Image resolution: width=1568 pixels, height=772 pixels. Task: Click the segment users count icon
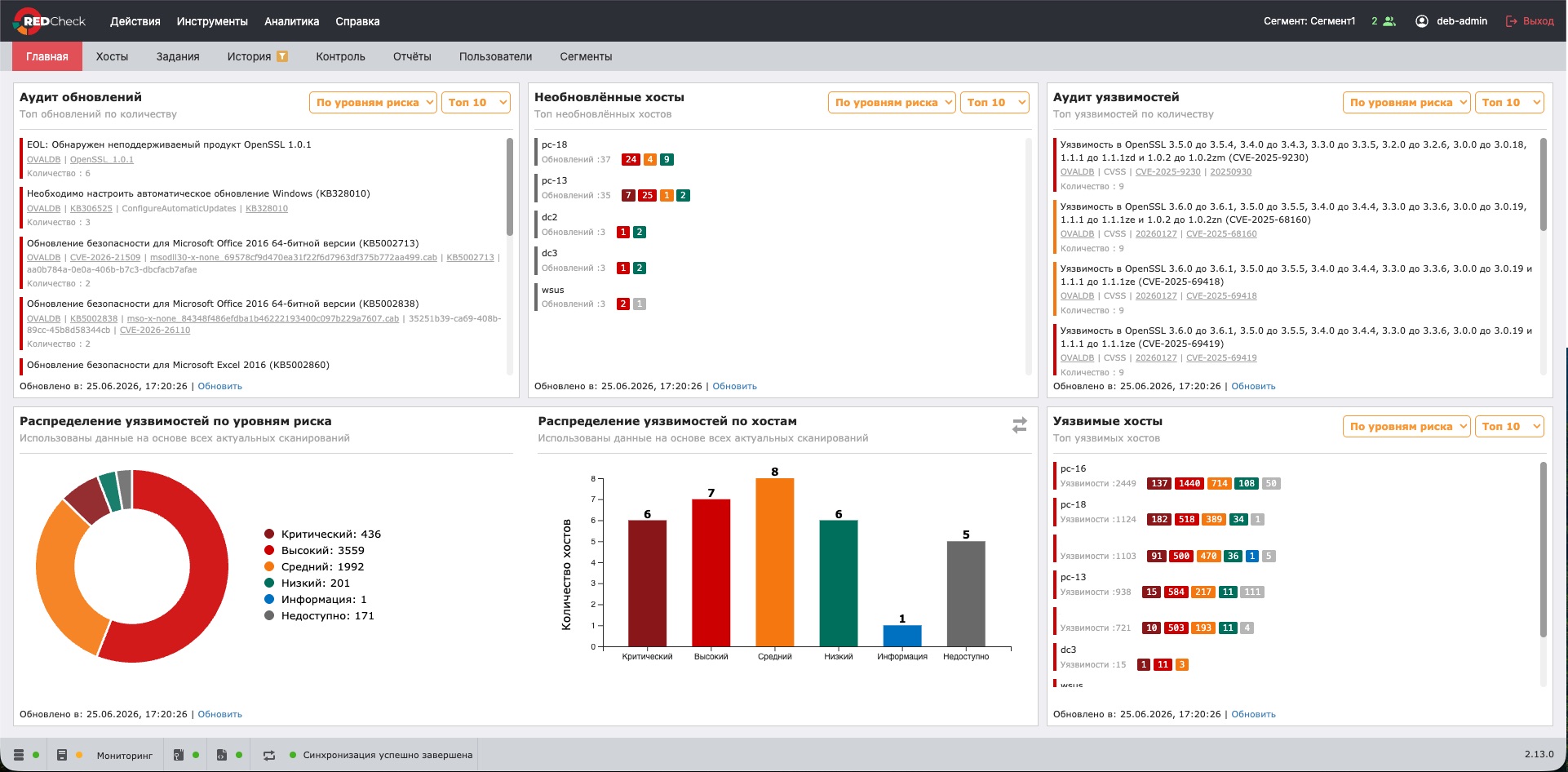tap(1389, 21)
